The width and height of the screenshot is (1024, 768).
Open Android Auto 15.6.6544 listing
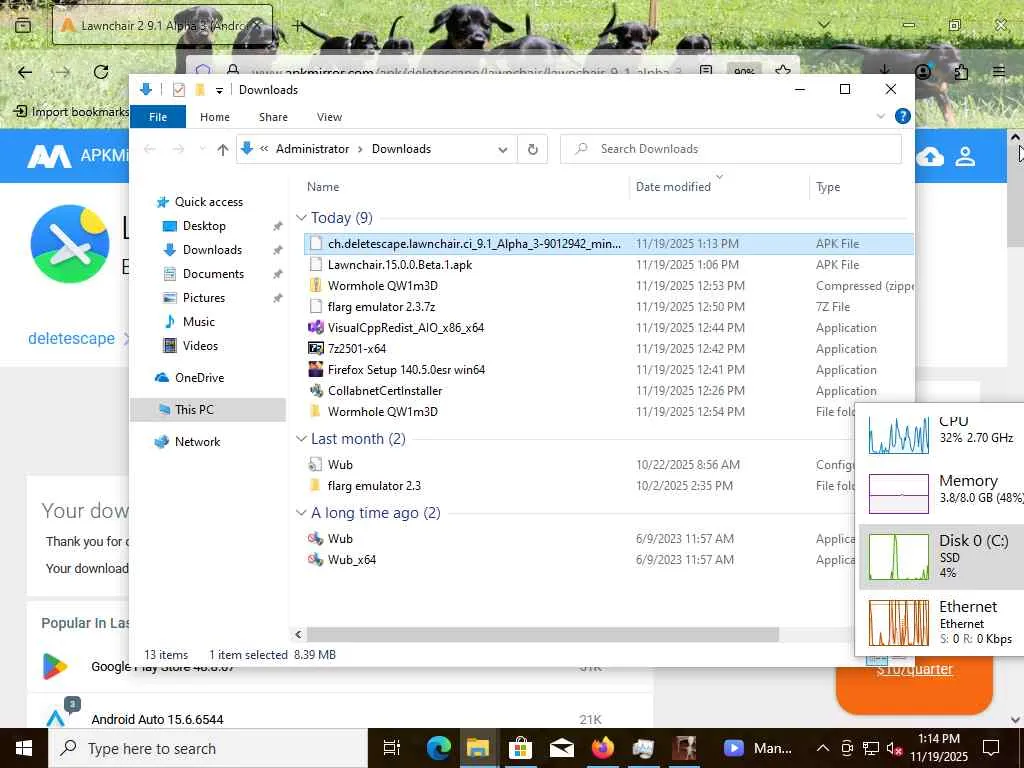(157, 719)
